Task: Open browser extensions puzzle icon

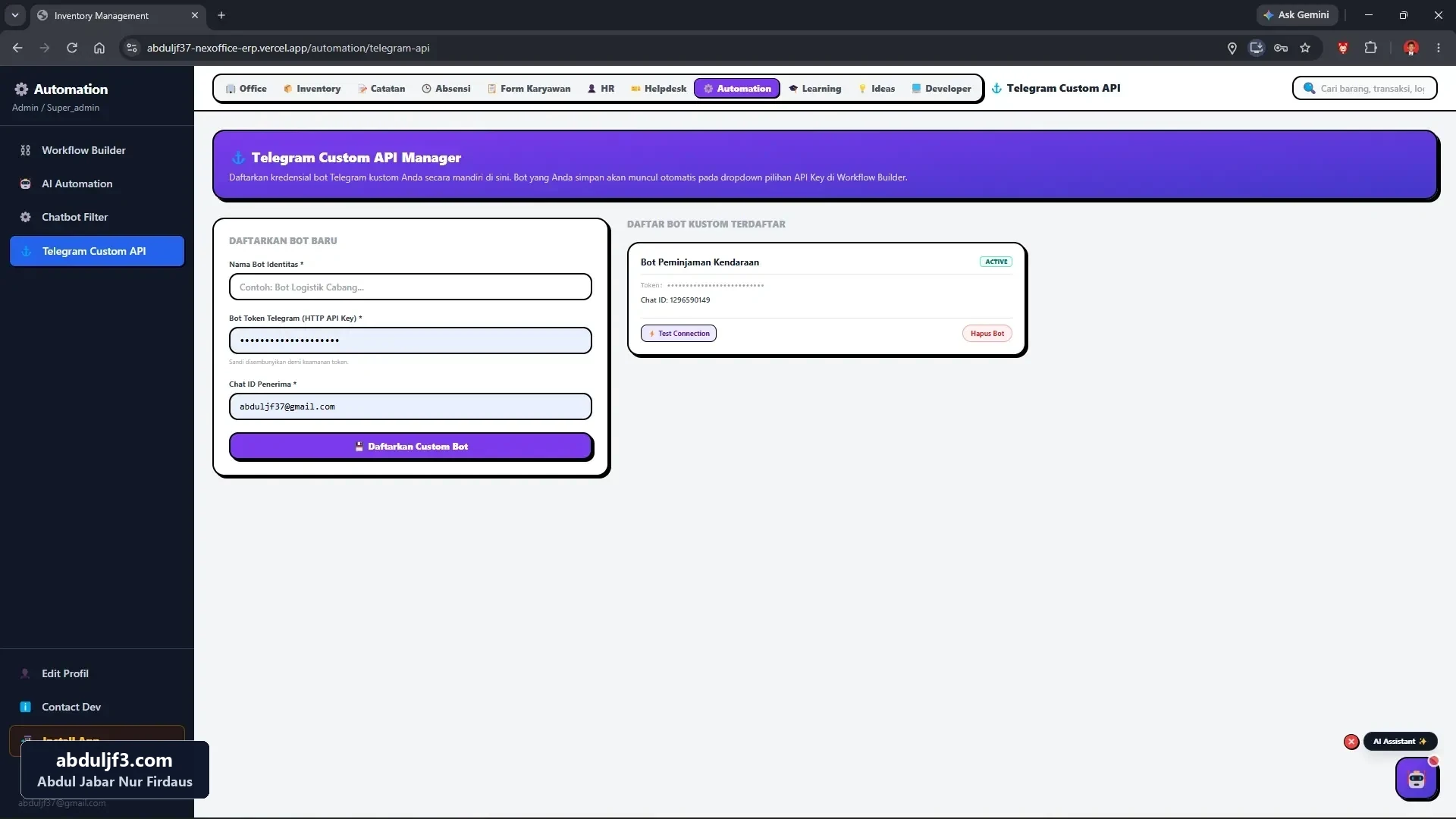Action: tap(1370, 48)
